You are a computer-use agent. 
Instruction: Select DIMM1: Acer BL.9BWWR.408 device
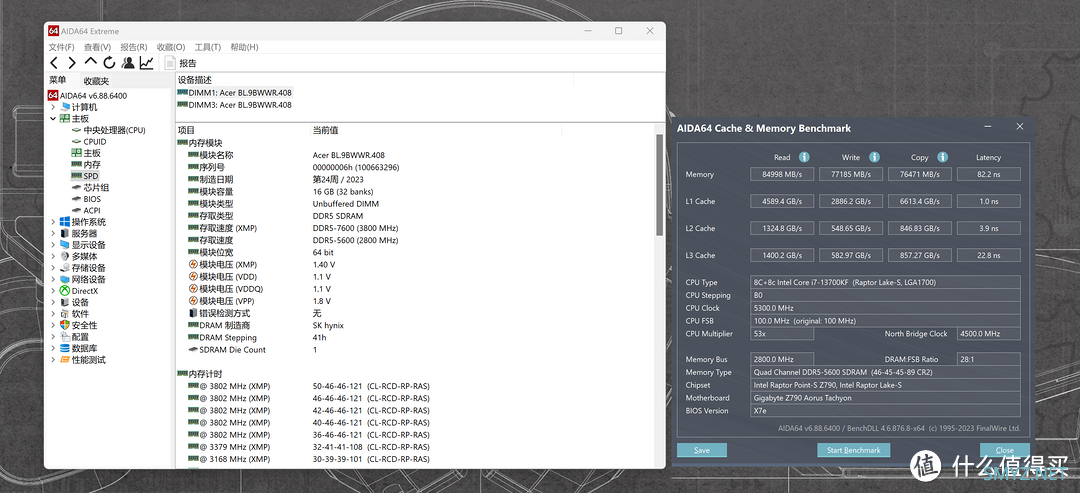(x=234, y=92)
